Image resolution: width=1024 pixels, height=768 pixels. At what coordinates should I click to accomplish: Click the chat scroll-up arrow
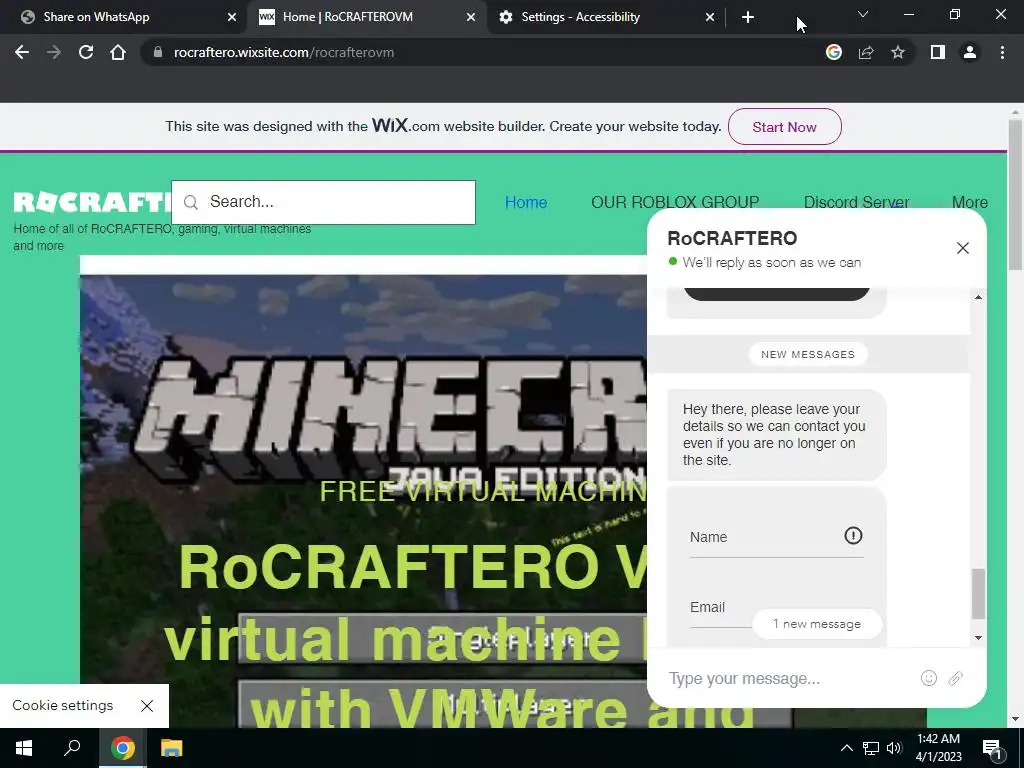coord(978,297)
